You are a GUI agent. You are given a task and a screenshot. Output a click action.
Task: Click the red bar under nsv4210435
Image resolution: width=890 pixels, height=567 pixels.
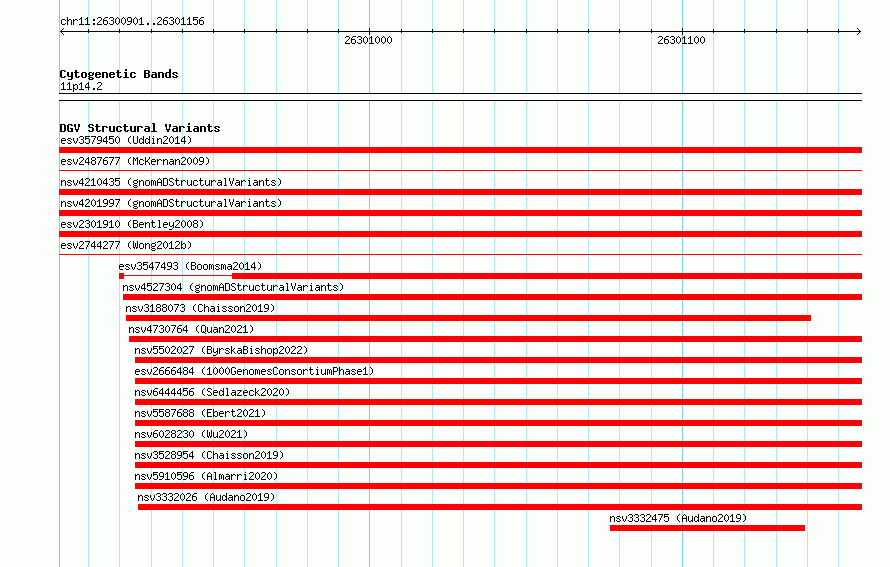461,192
